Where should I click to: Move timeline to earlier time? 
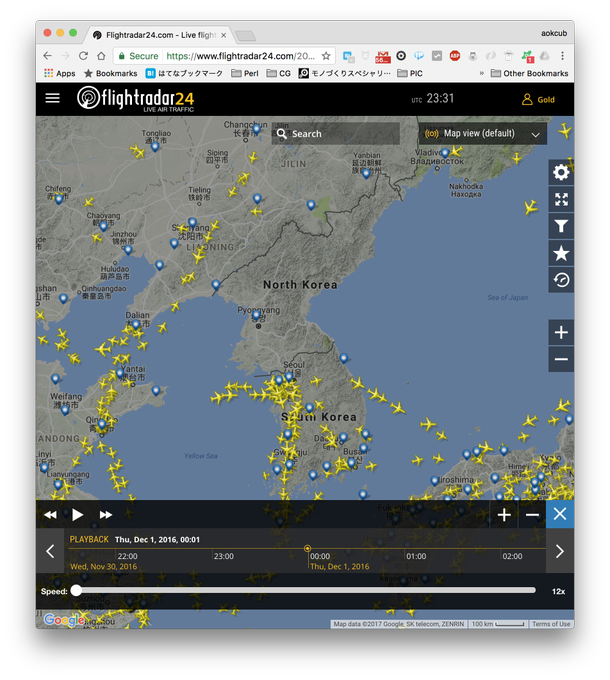[x=50, y=551]
